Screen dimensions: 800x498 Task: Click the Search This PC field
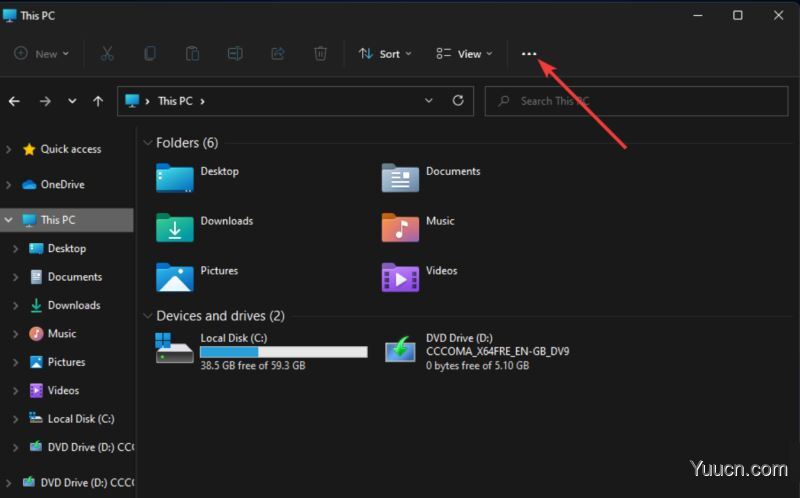coord(636,101)
